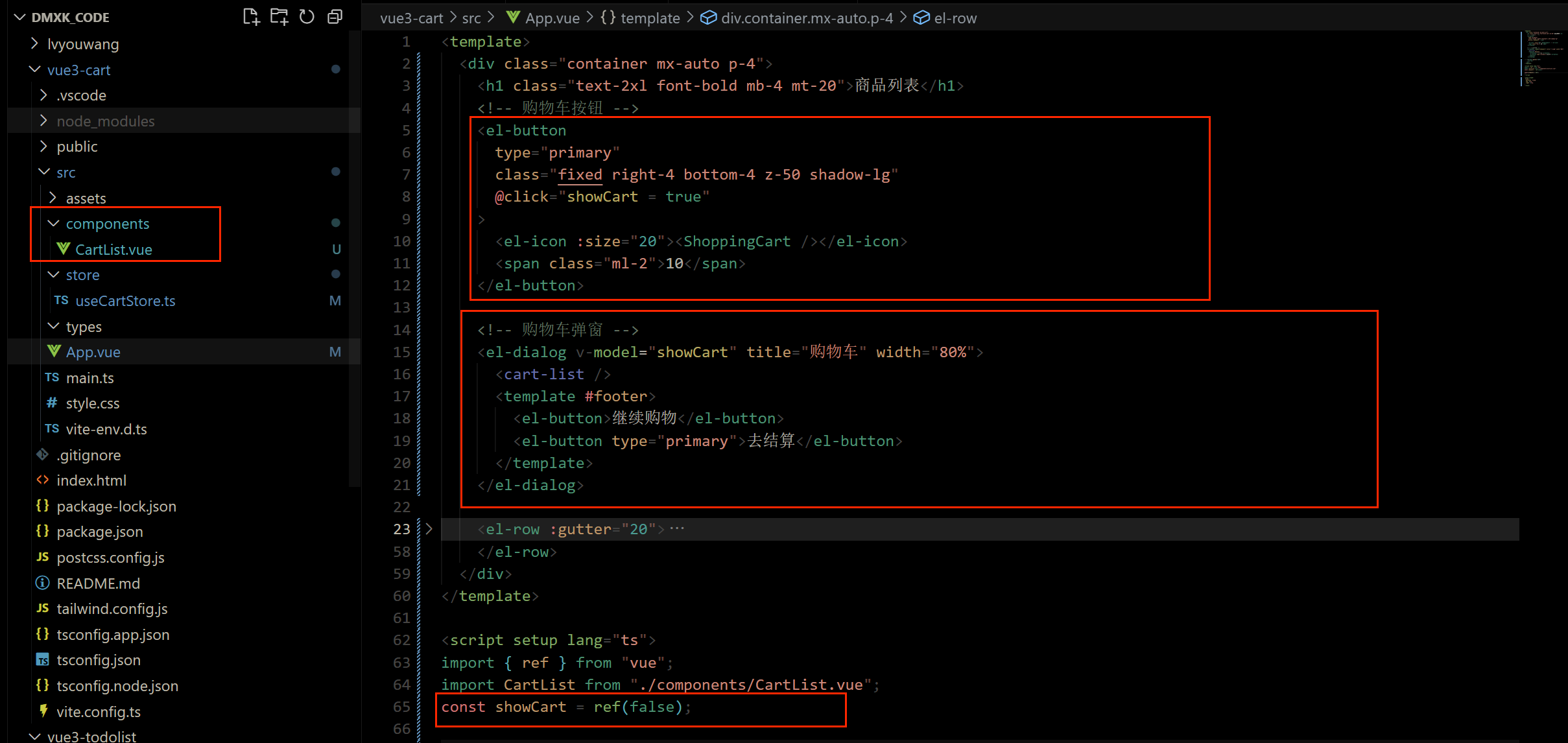The width and height of the screenshot is (1568, 743).
Task: Collapse the DMXK_CODE explorer section
Action: [70, 18]
